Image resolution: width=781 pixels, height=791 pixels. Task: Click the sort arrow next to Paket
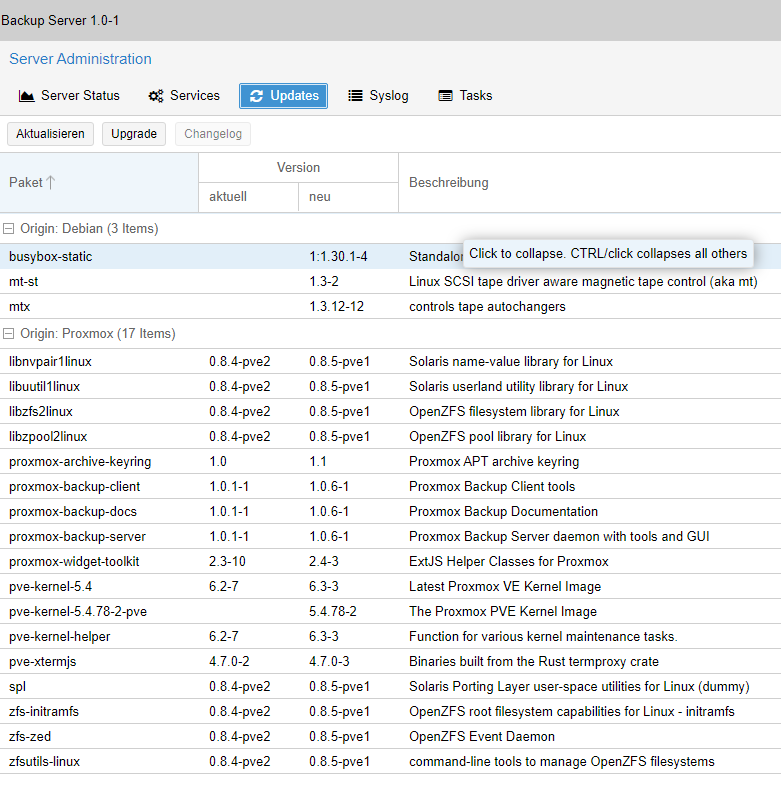(x=50, y=183)
